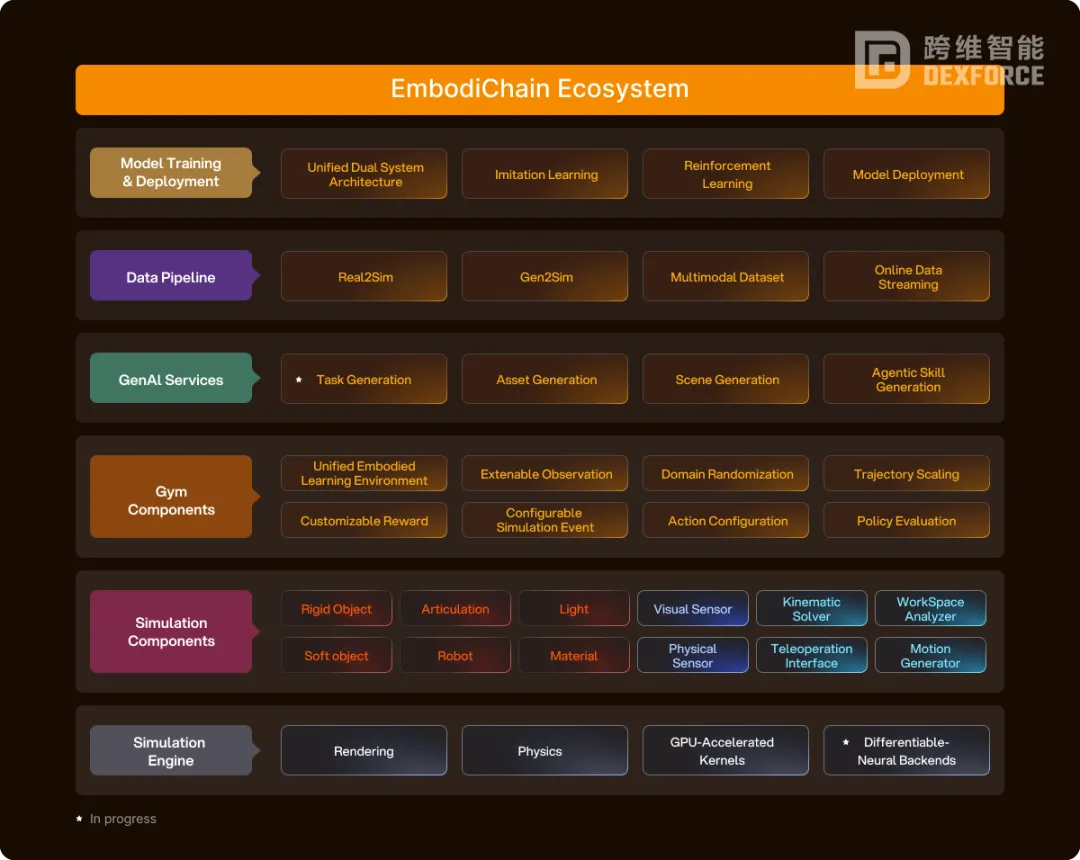Click the Real2Sim box
1080x860 pixels.
(x=364, y=276)
